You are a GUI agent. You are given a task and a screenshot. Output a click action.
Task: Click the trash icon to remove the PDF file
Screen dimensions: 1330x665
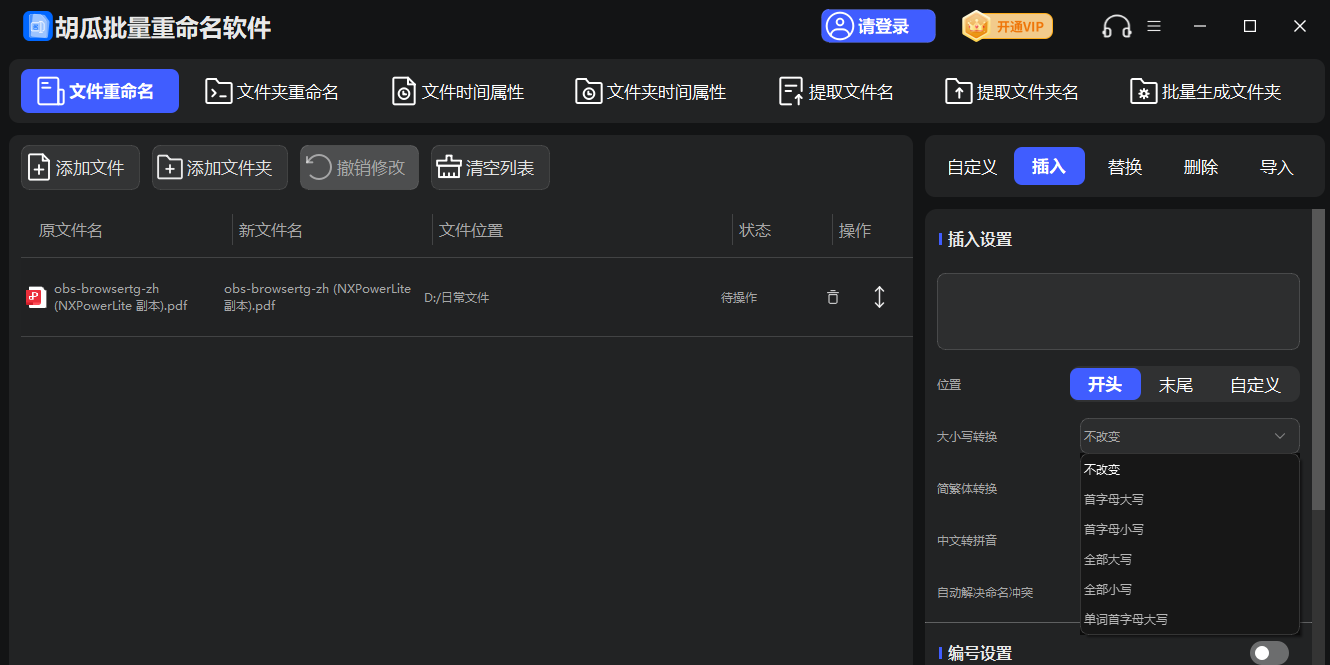832,297
